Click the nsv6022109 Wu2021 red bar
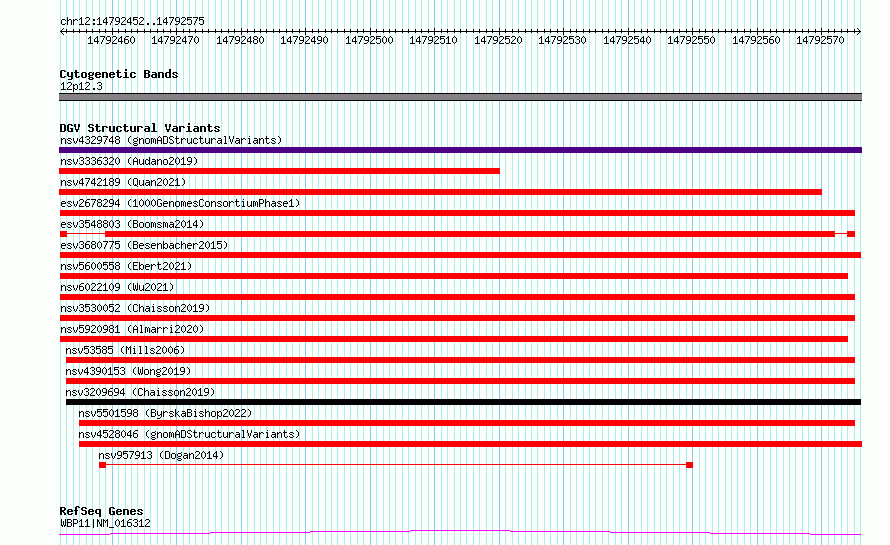Image resolution: width=890 pixels, height=545 pixels. (457, 297)
